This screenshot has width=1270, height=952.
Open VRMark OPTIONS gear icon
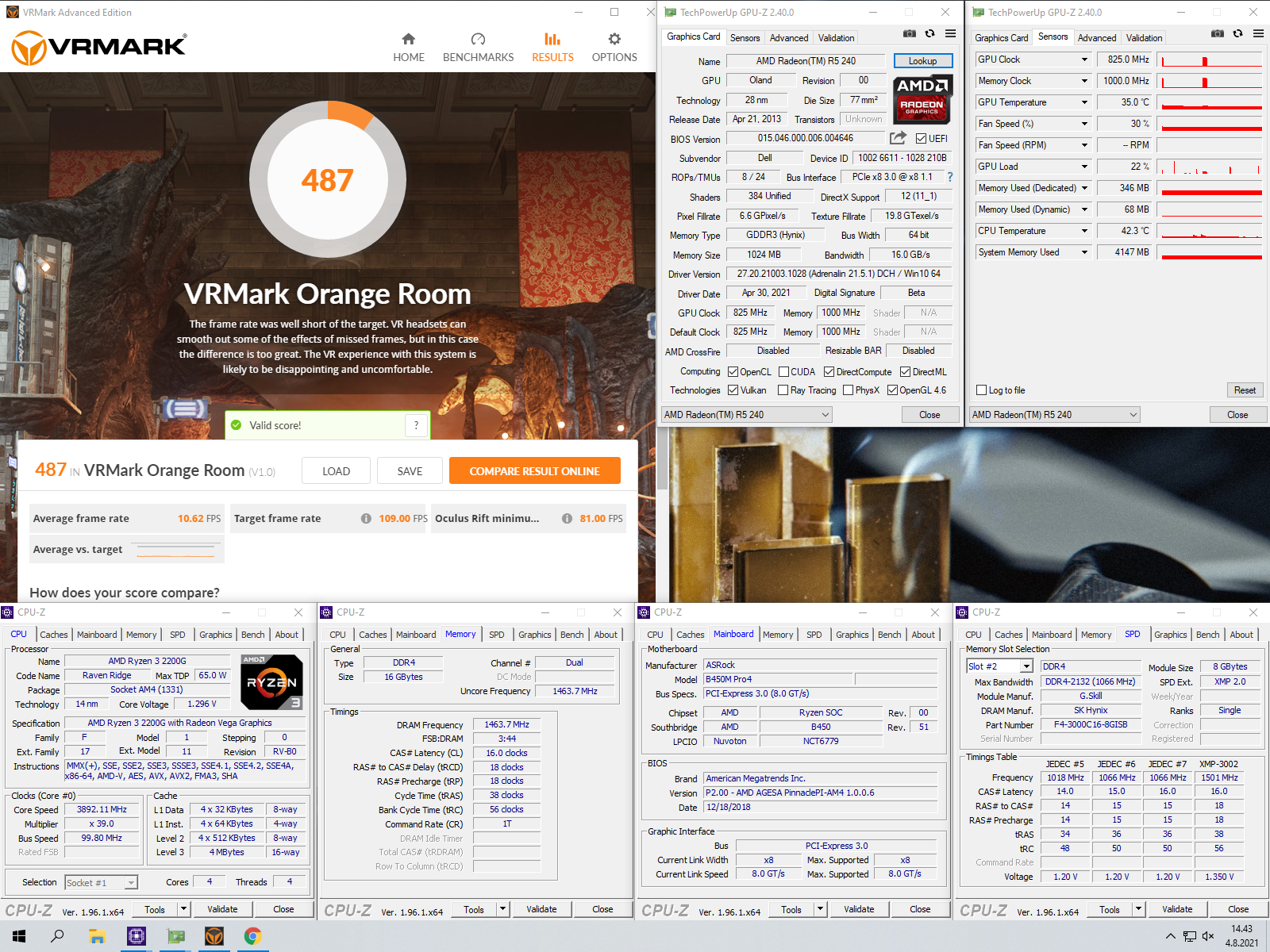(614, 39)
